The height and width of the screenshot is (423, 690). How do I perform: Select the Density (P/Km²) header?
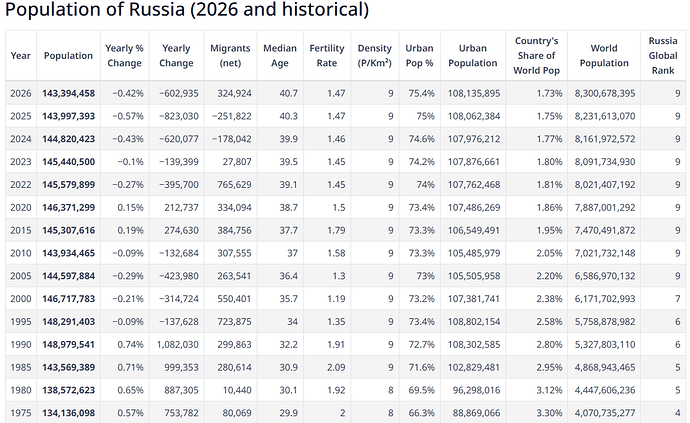tap(375, 55)
